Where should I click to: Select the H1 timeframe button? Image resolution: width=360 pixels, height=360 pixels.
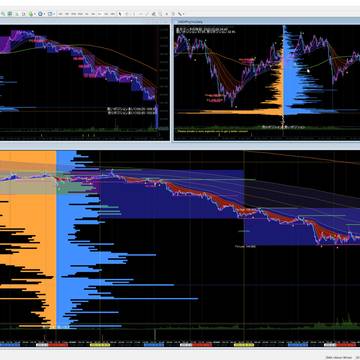[x=87, y=14]
